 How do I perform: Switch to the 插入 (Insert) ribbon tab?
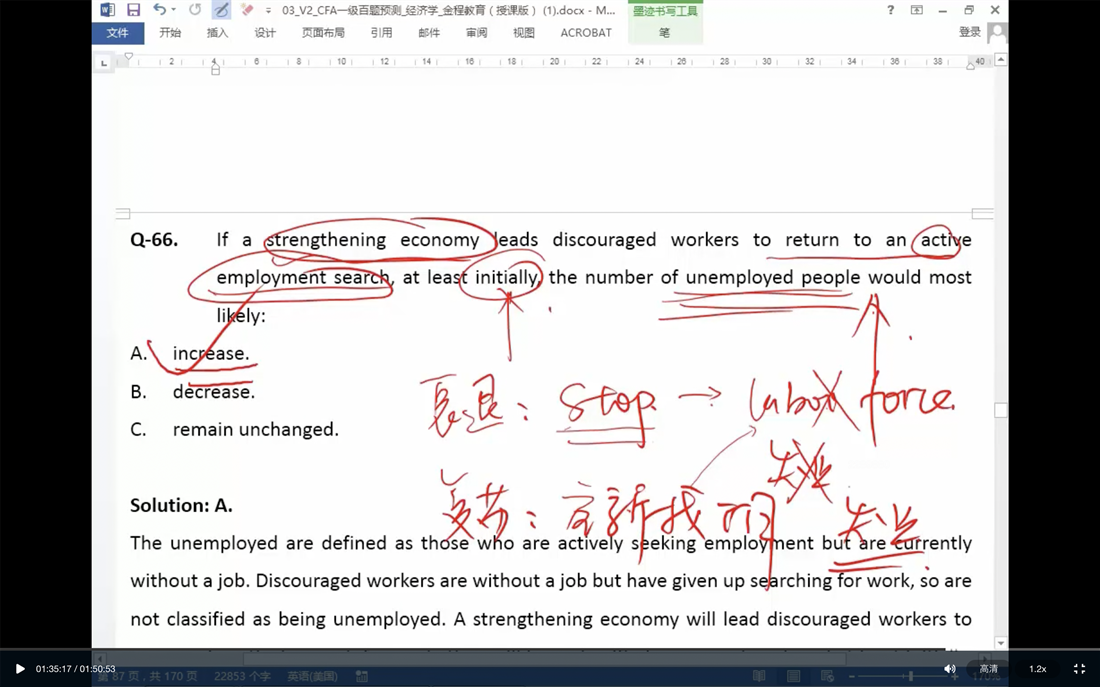pos(217,32)
